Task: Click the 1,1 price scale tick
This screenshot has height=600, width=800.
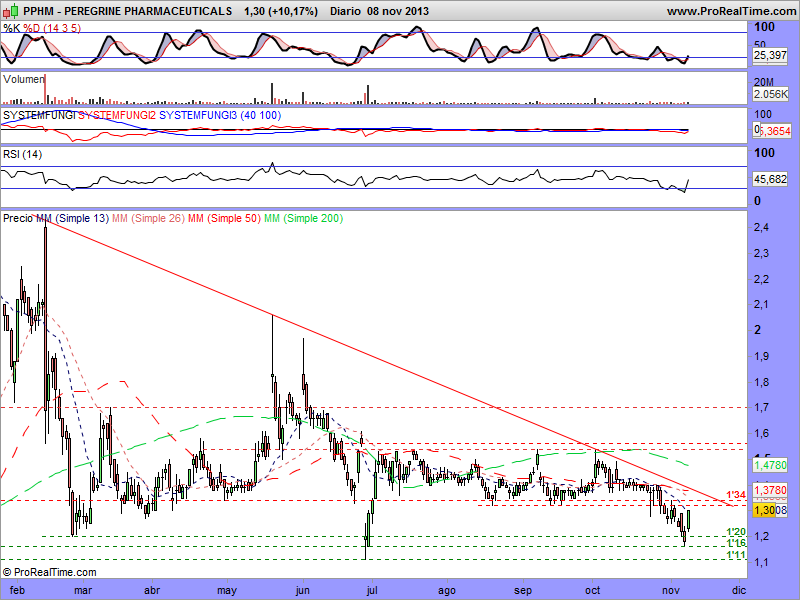Action: point(761,562)
